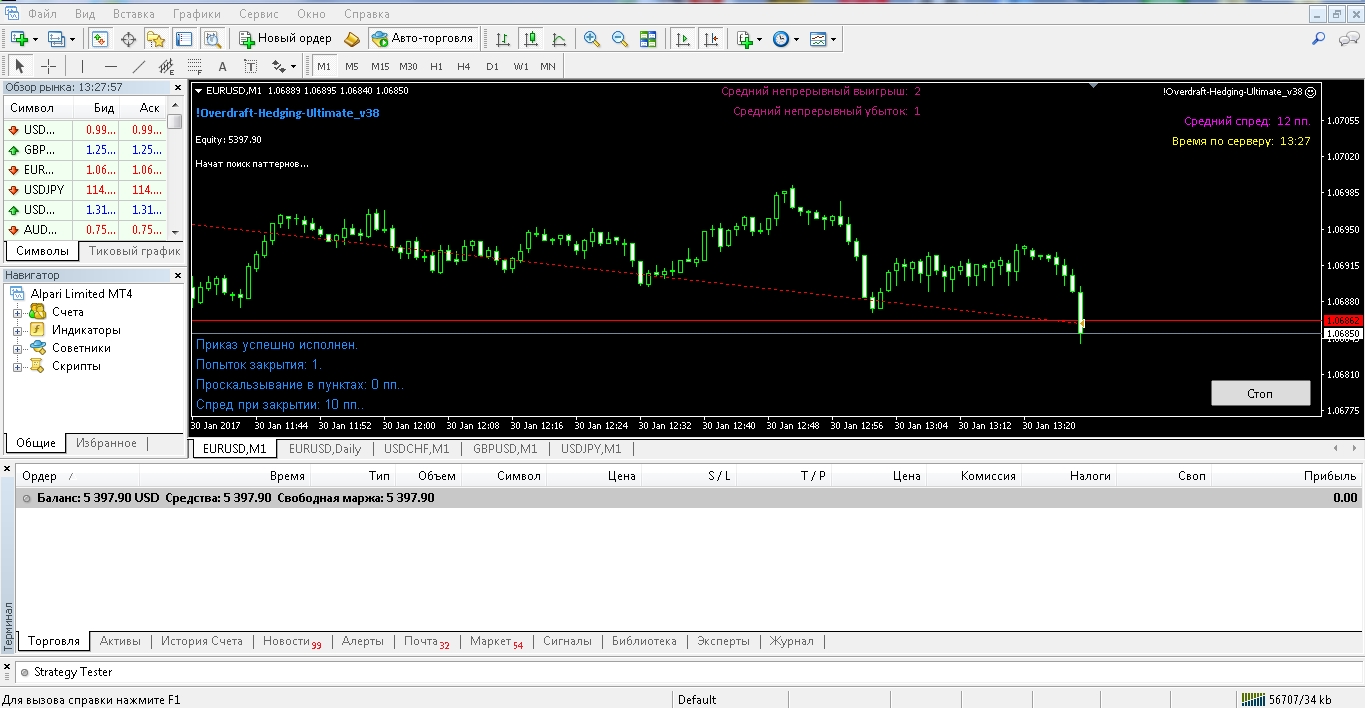Open the Файл menu
This screenshot has width=1365, height=708.
[x=42, y=14]
